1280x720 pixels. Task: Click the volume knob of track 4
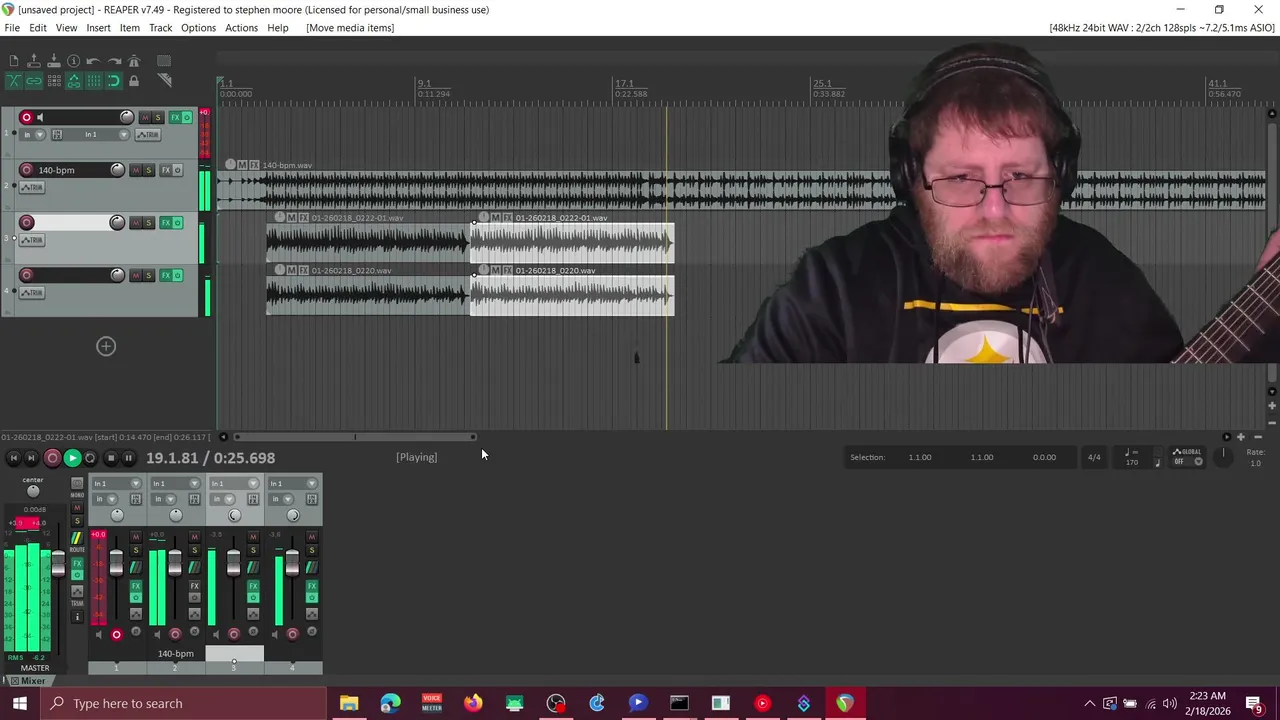(x=117, y=275)
